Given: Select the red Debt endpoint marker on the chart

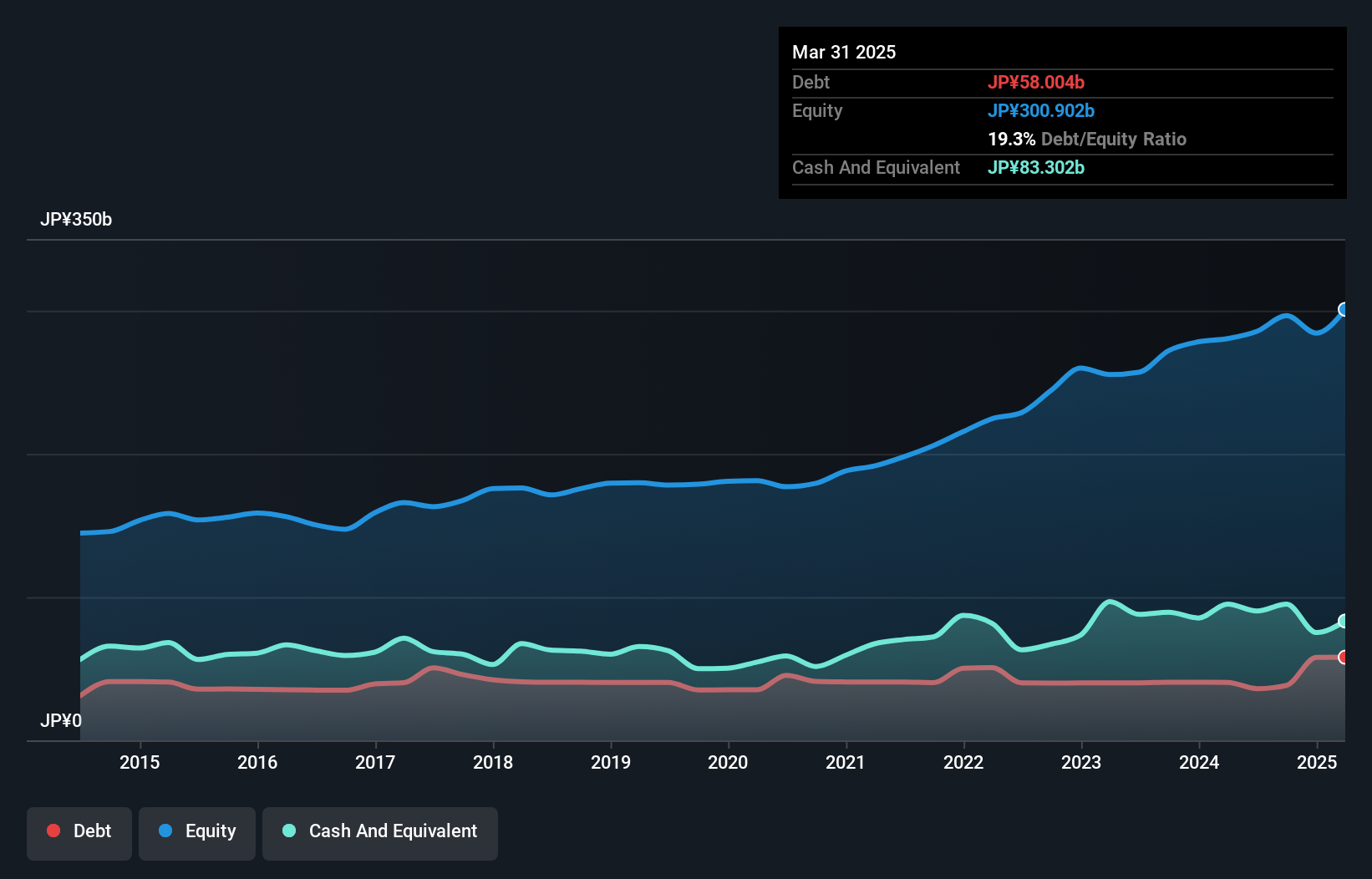Looking at the screenshot, I should coord(1343,657).
